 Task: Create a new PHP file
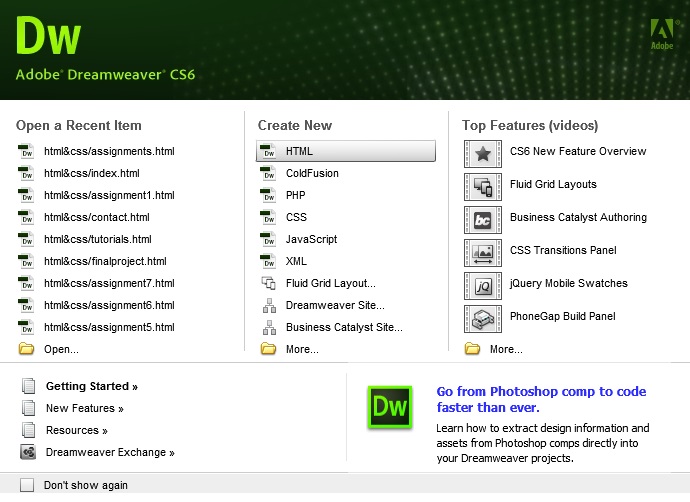coord(295,195)
